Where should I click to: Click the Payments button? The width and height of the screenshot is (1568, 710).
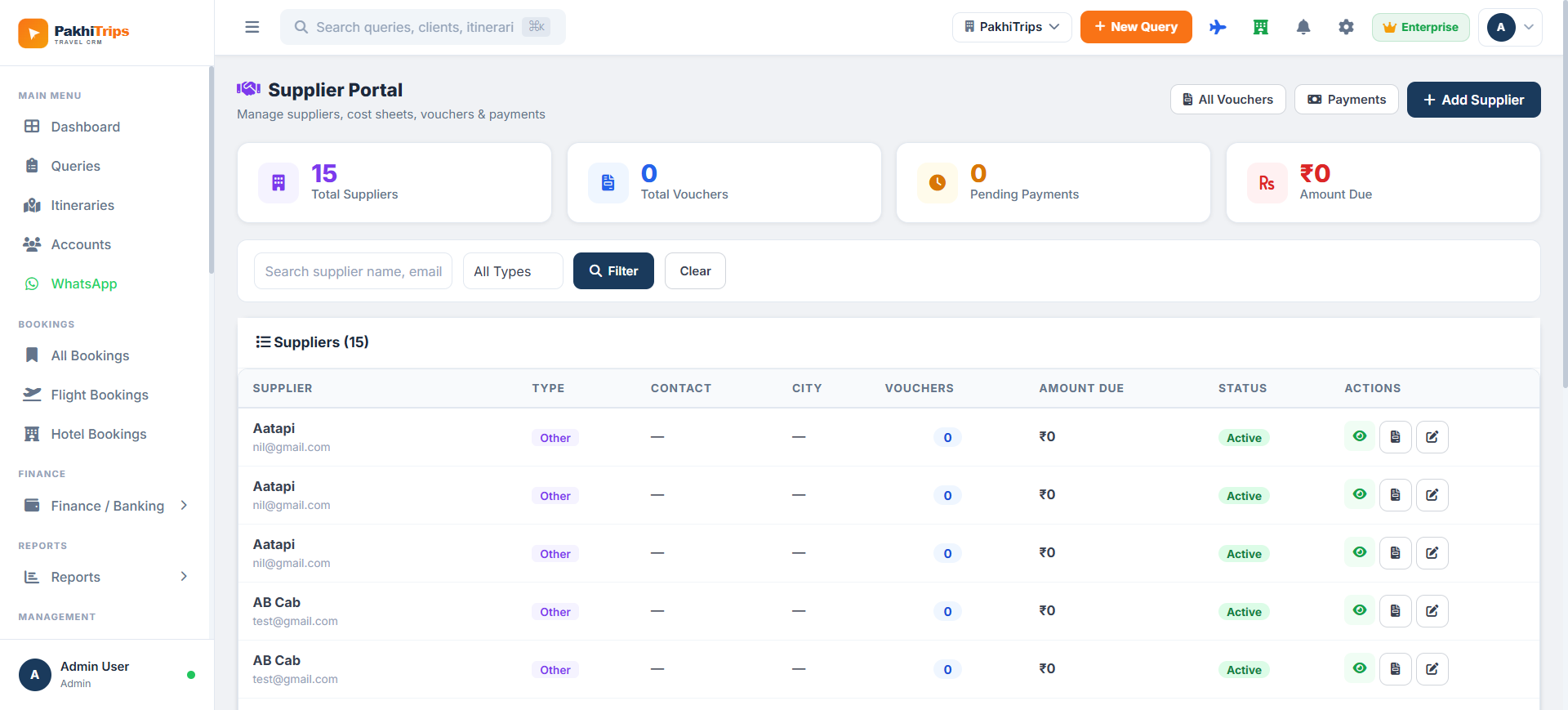pyautogui.click(x=1347, y=100)
